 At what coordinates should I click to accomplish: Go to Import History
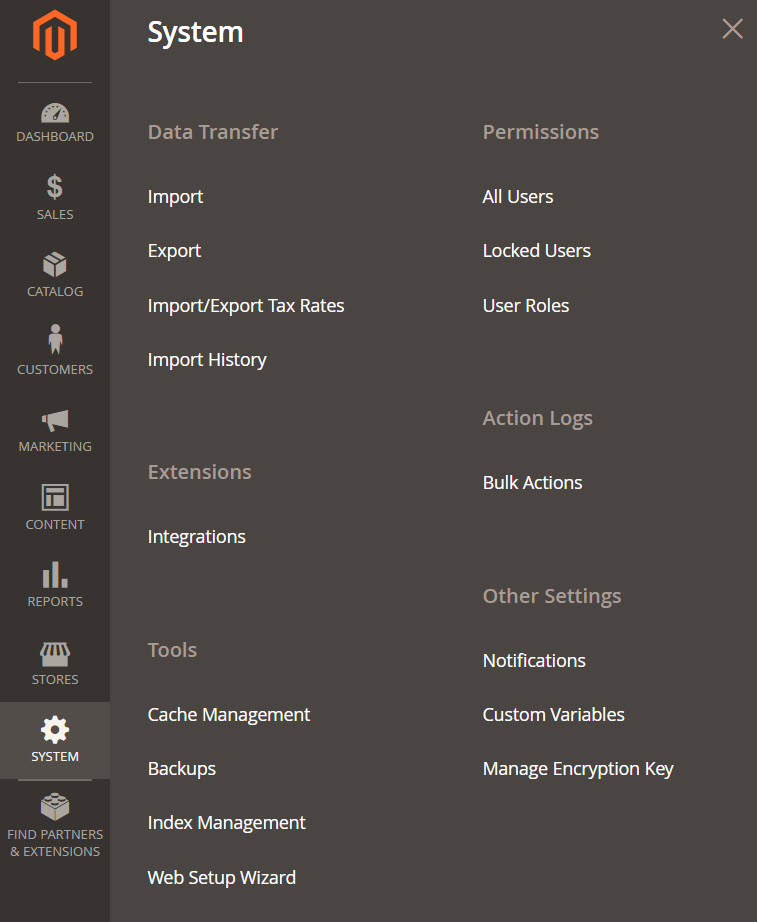tap(207, 360)
